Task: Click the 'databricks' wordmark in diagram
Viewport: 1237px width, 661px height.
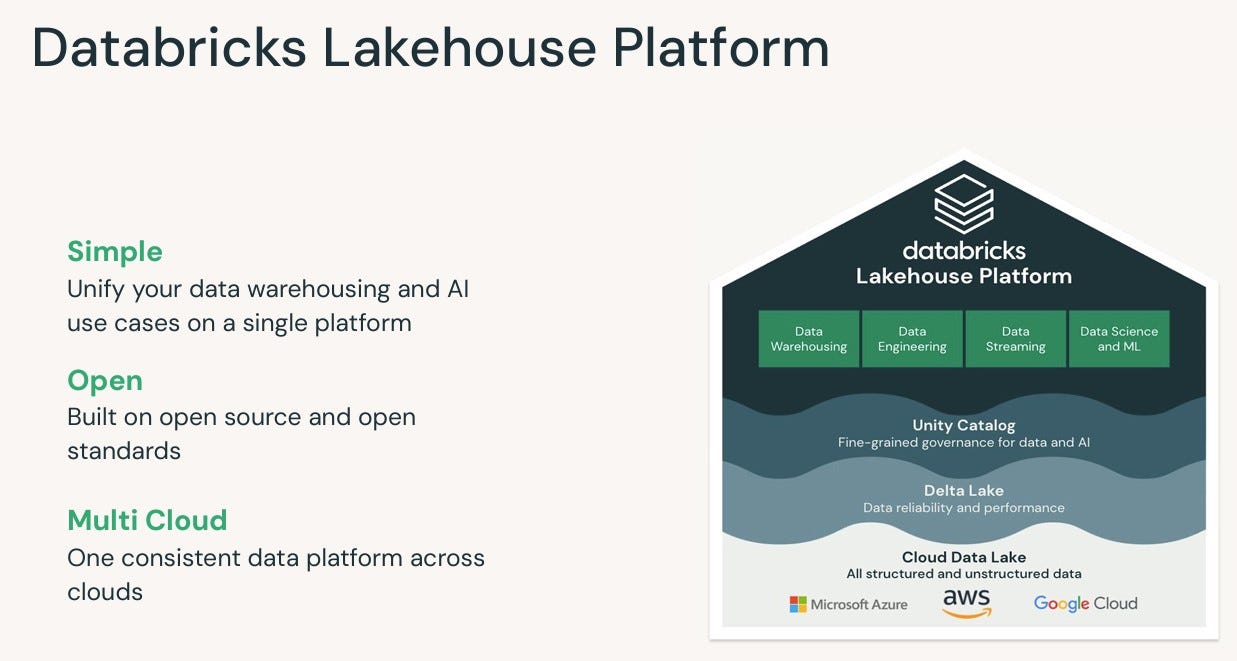Action: click(x=964, y=250)
